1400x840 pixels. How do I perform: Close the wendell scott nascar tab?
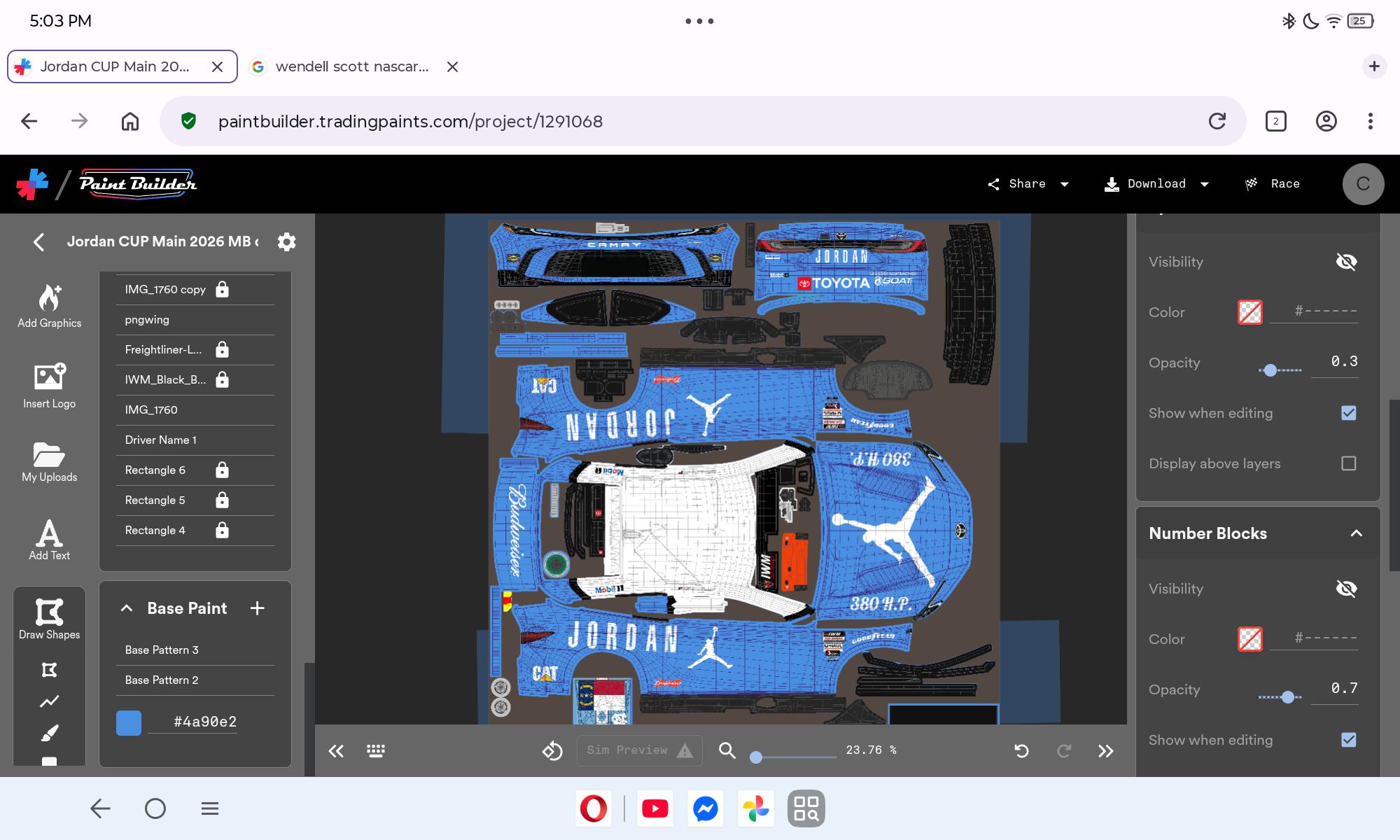pyautogui.click(x=453, y=66)
